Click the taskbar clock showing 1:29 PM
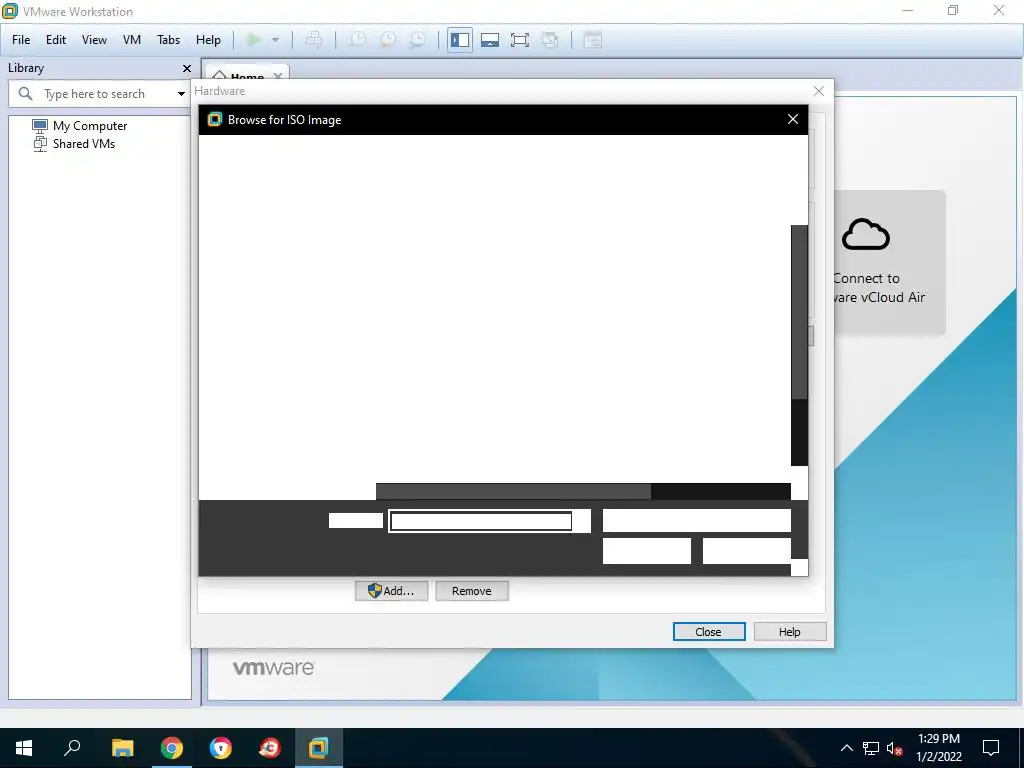Image resolution: width=1024 pixels, height=768 pixels. 938,748
